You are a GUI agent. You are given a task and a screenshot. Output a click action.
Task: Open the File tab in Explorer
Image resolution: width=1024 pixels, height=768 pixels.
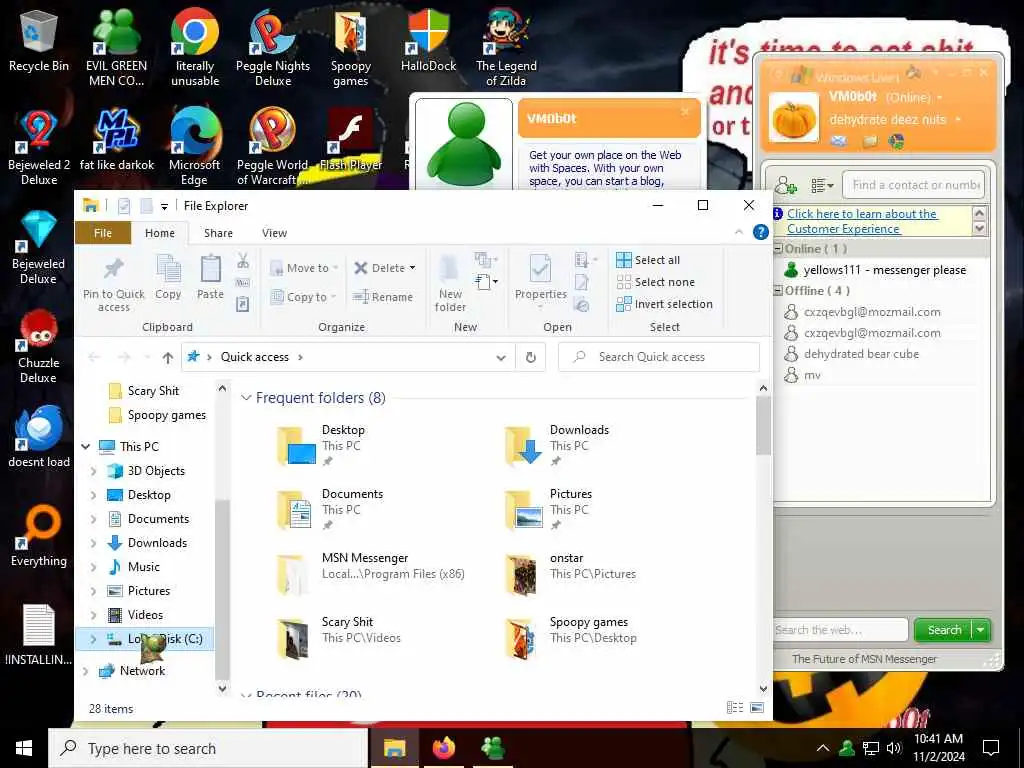[103, 233]
